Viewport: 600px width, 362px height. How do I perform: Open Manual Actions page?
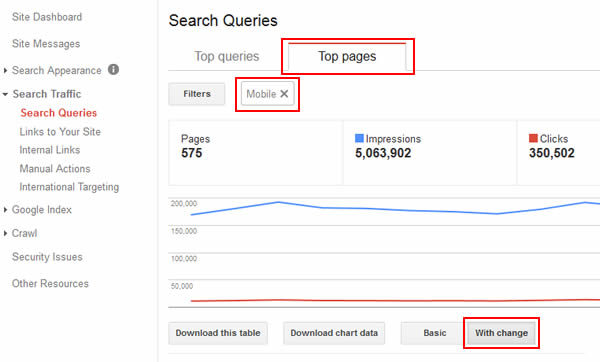55,169
